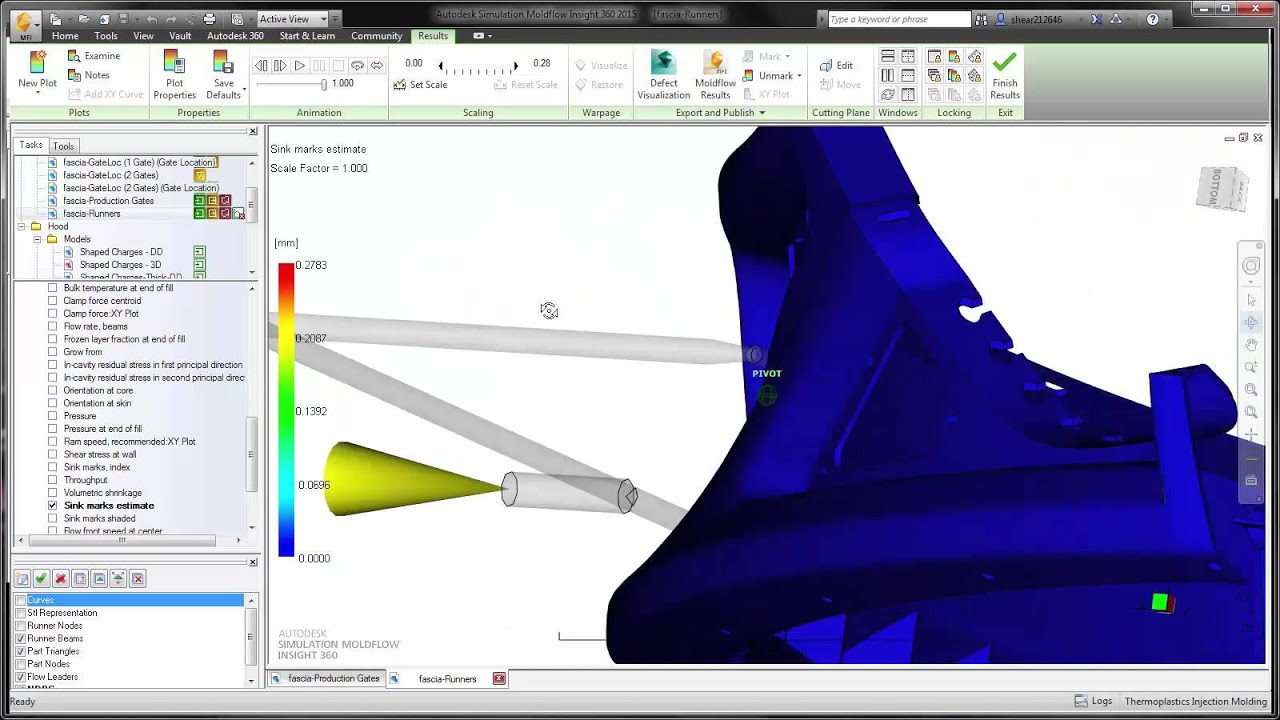Open the Home ribbon tab
Viewport: 1280px width, 720px height.
[x=65, y=36]
